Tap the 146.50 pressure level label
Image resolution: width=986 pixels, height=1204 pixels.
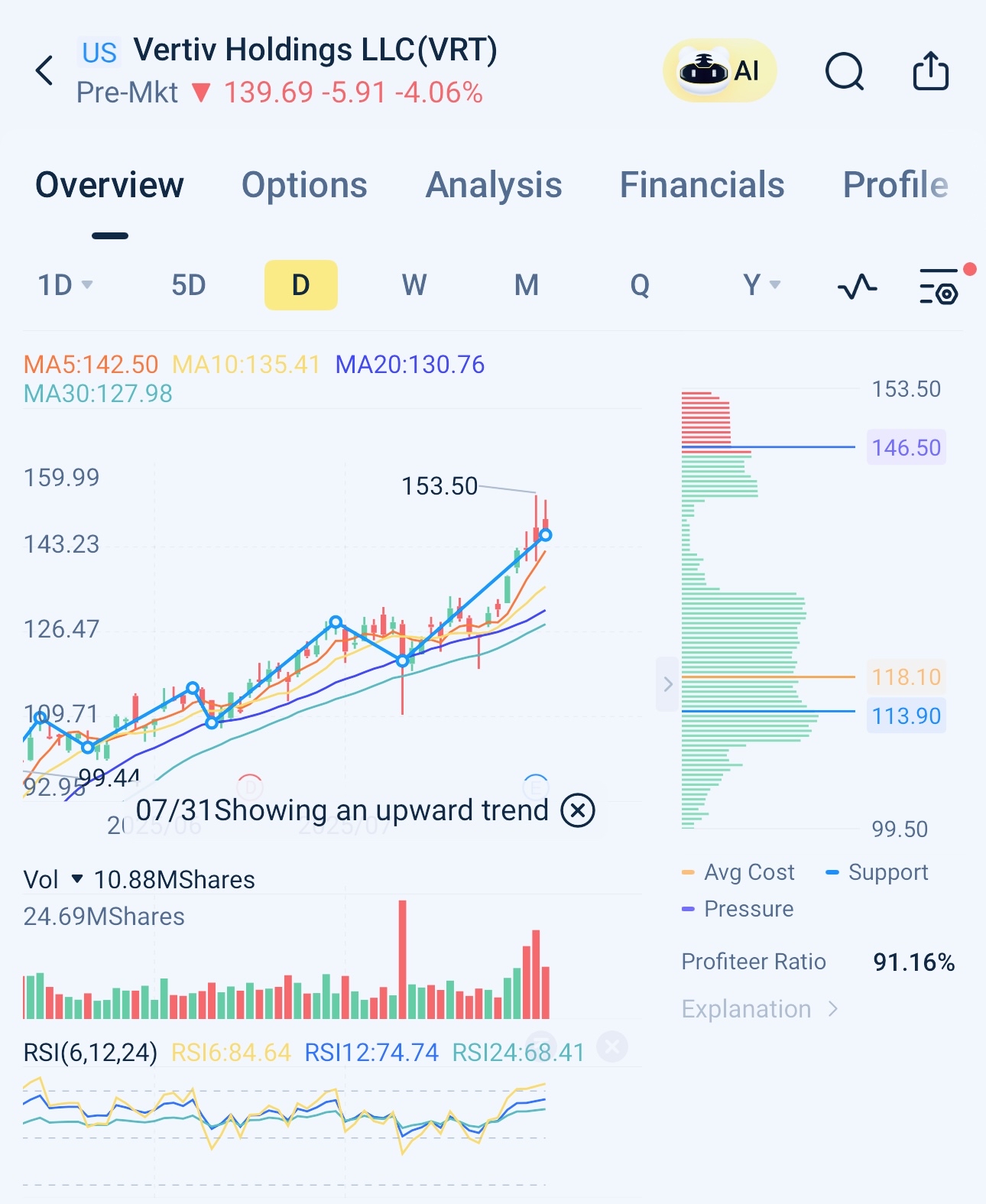coord(906,447)
